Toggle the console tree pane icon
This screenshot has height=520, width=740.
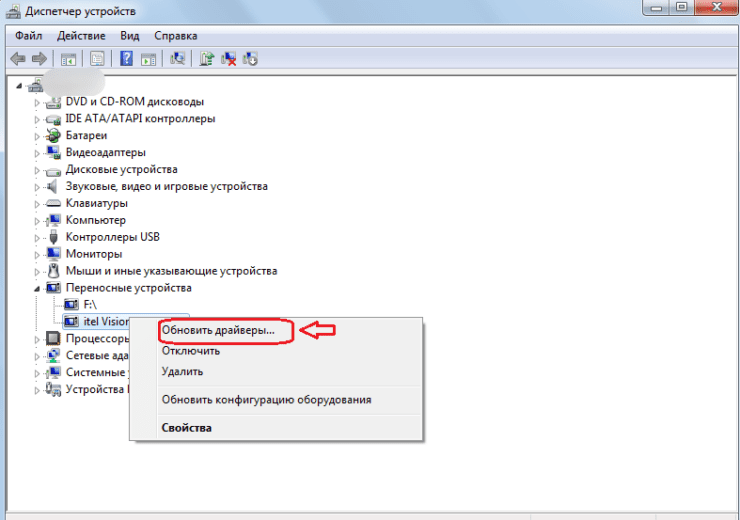68,59
